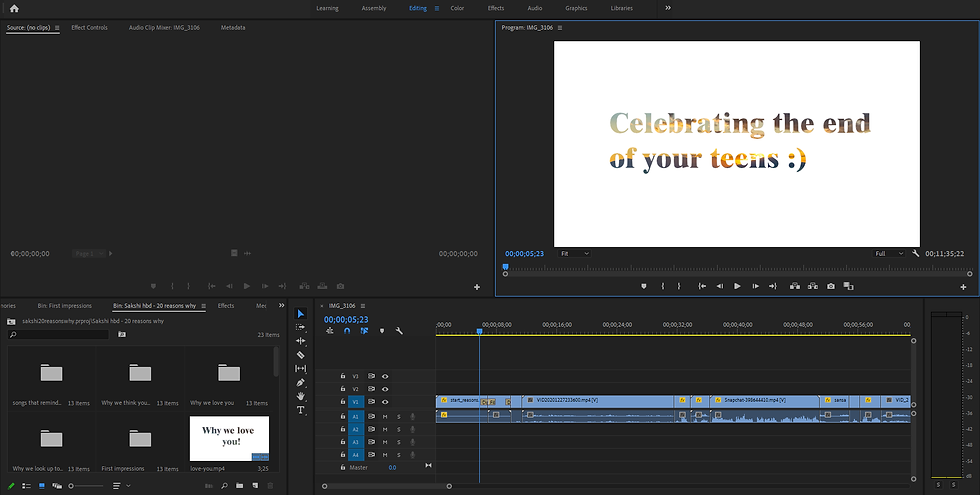This screenshot has height=495, width=980.
Task: Select the Selection tool arrow
Action: [x=301, y=314]
